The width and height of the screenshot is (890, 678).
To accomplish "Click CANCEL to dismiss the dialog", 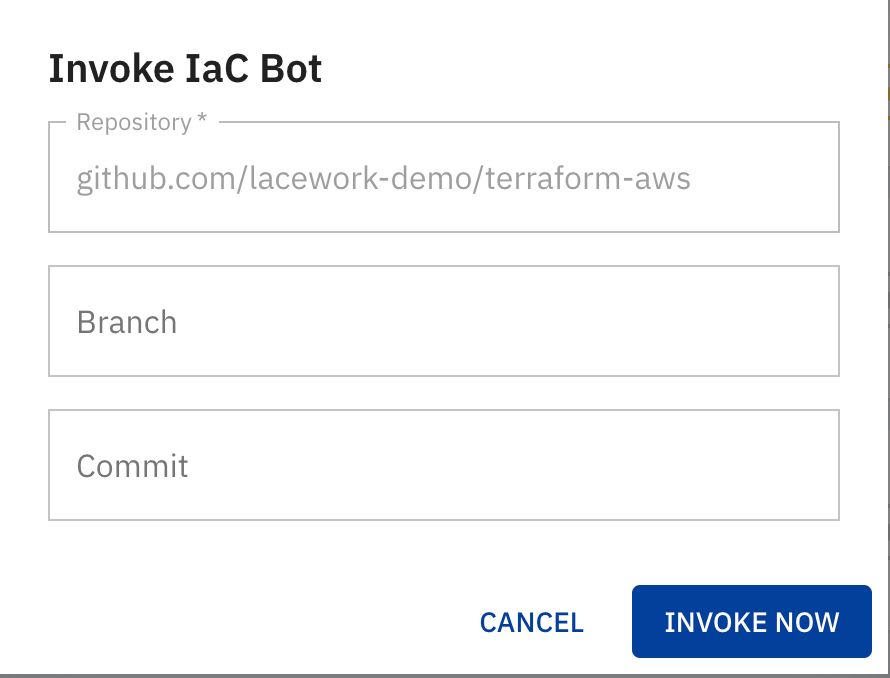I will [531, 621].
